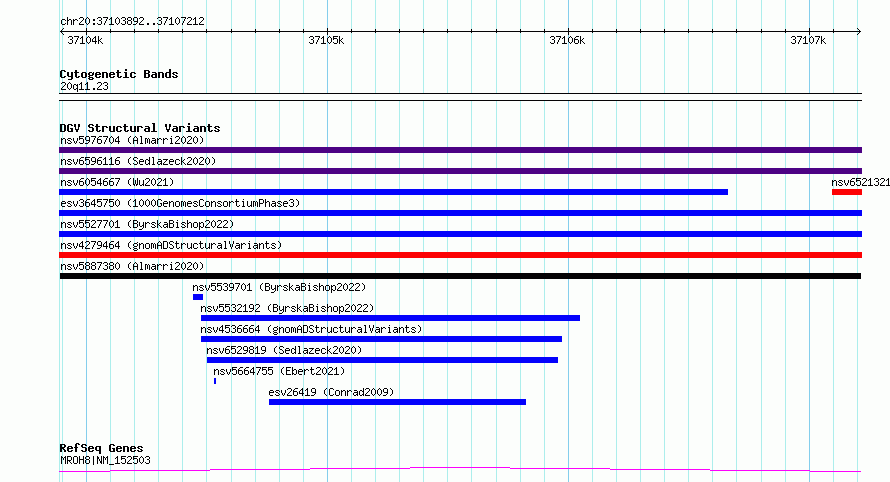Click the RefSeq Genes track title
The image size is (890, 482).
pyautogui.click(x=101, y=449)
